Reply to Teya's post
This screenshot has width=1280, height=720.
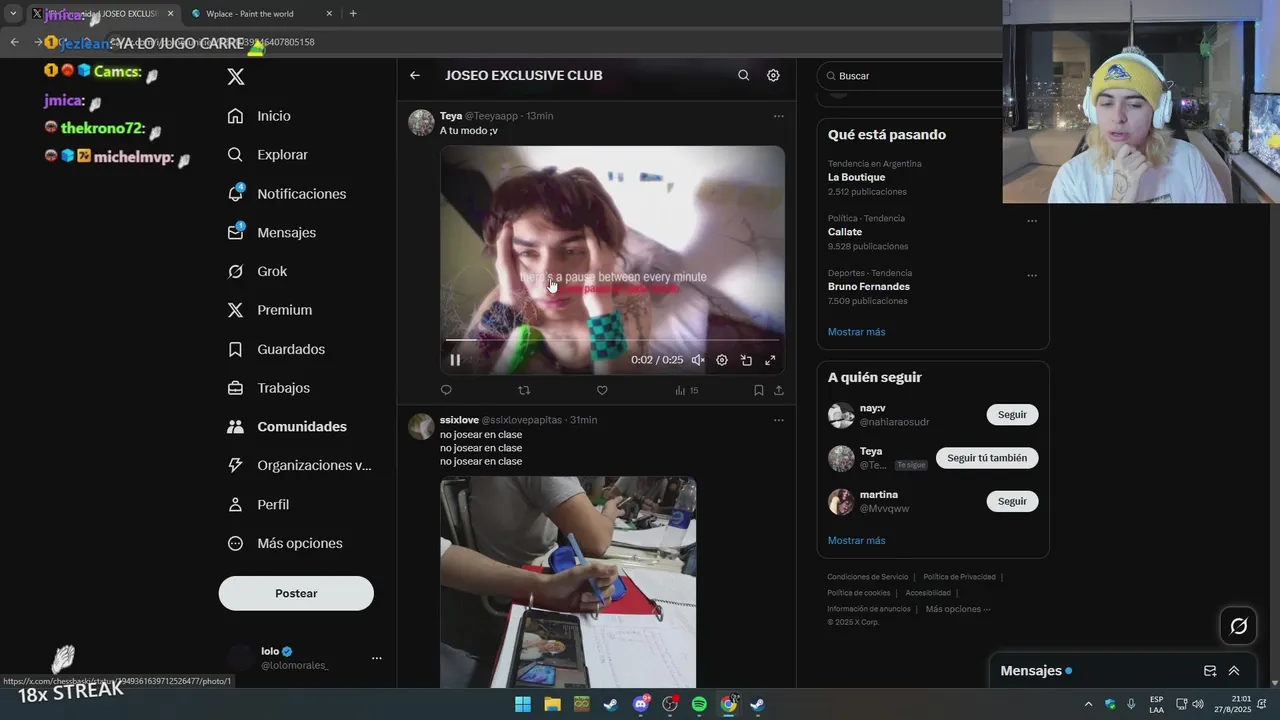(446, 390)
